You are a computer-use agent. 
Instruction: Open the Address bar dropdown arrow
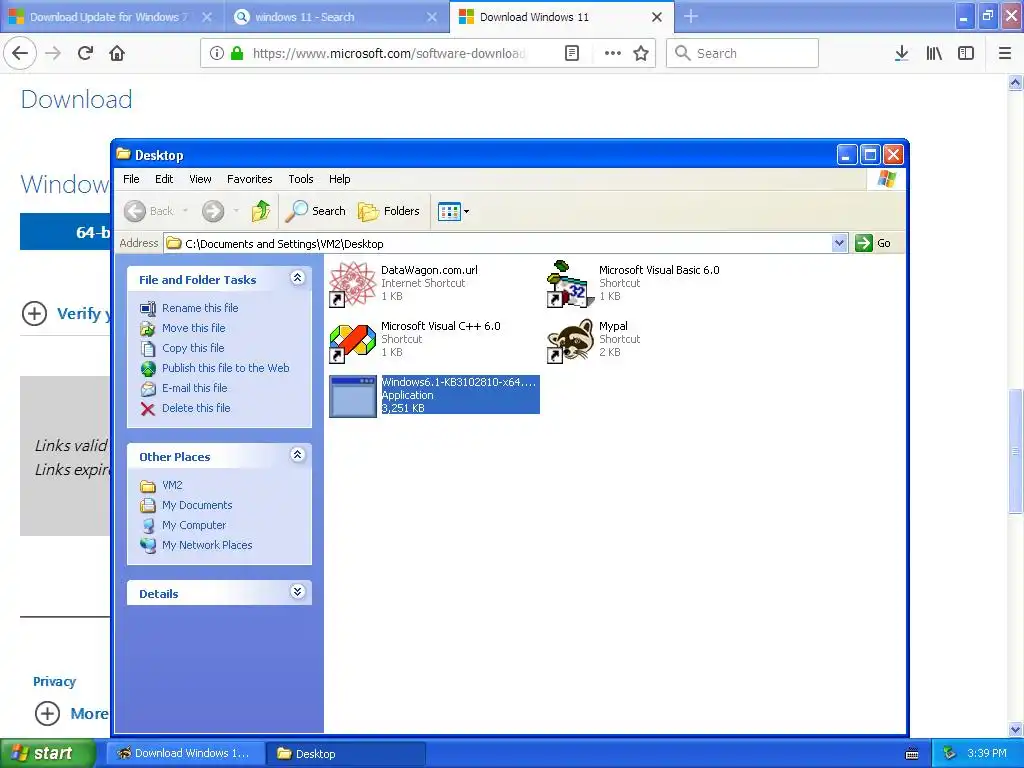pyautogui.click(x=839, y=244)
